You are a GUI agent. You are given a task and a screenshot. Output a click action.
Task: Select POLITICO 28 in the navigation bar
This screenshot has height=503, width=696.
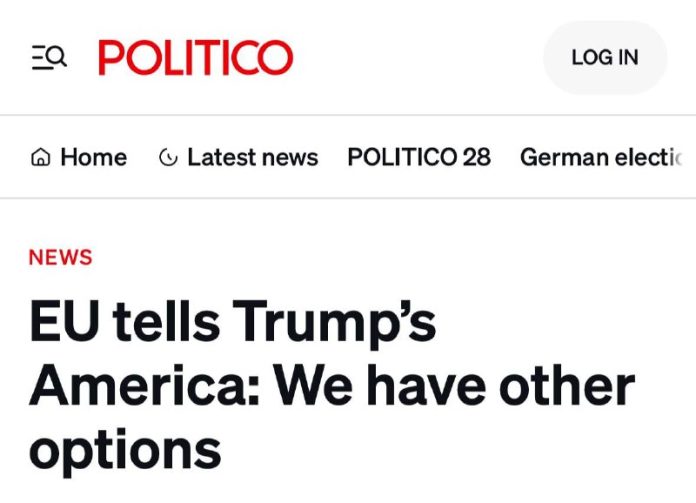tap(419, 158)
